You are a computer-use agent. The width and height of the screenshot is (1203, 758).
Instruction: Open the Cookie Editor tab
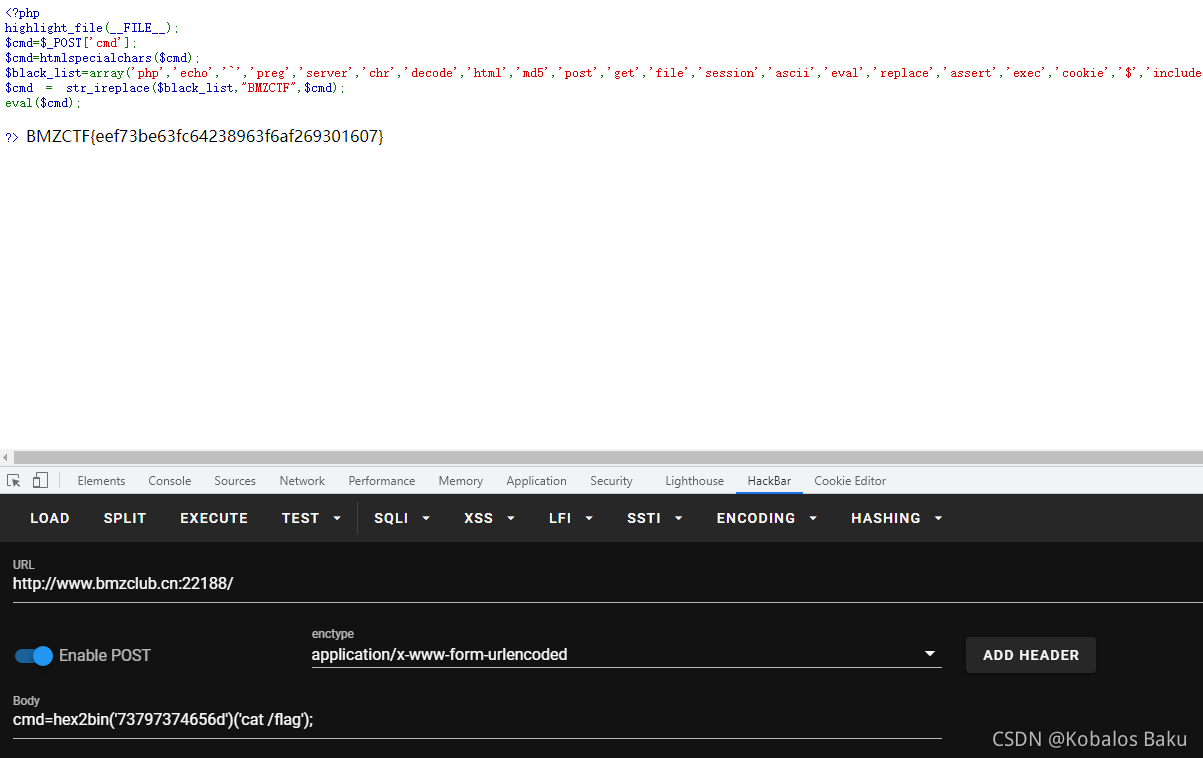coord(850,481)
